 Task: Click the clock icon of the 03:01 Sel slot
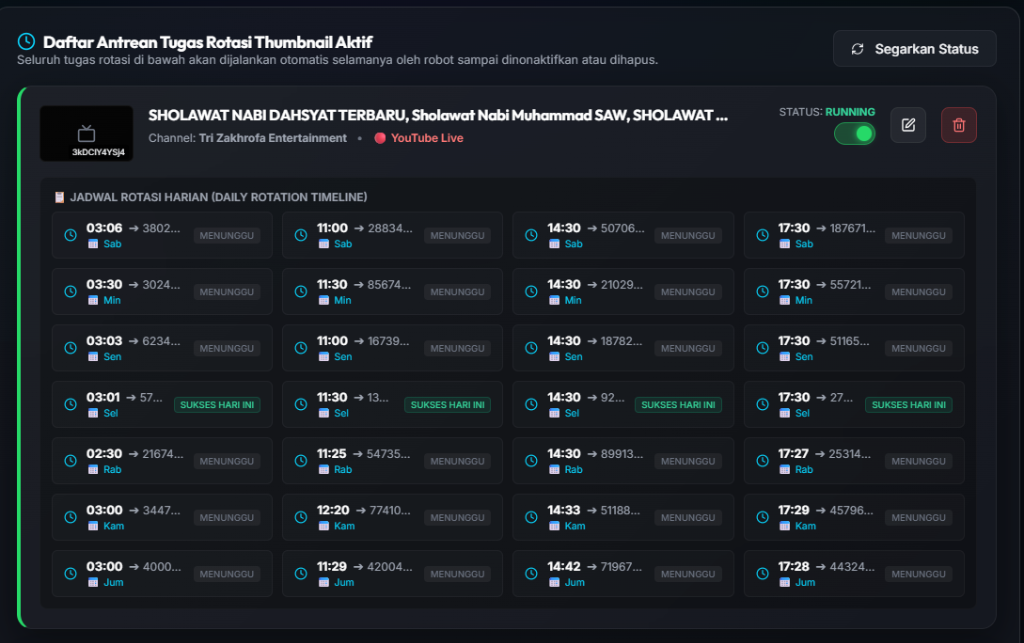[x=71, y=405]
